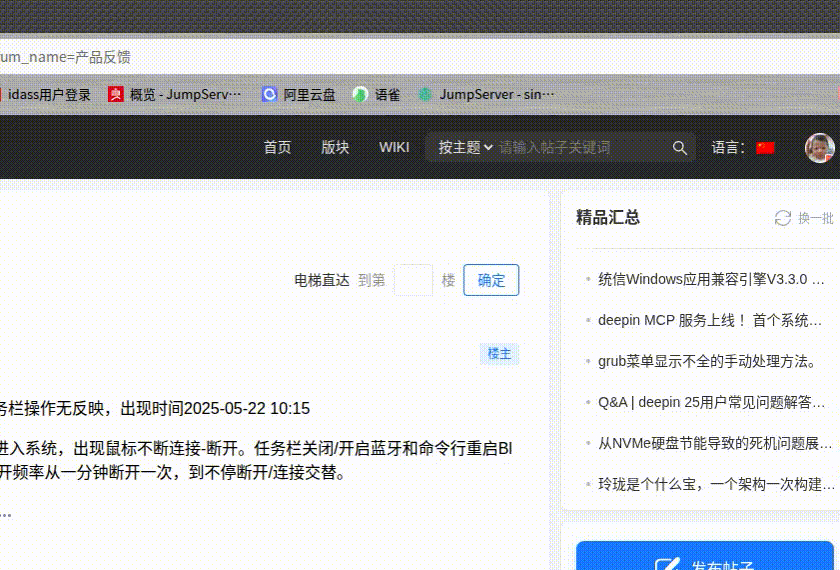
Task: Open 玲珑是个什么宝 post
Action: tap(716, 484)
